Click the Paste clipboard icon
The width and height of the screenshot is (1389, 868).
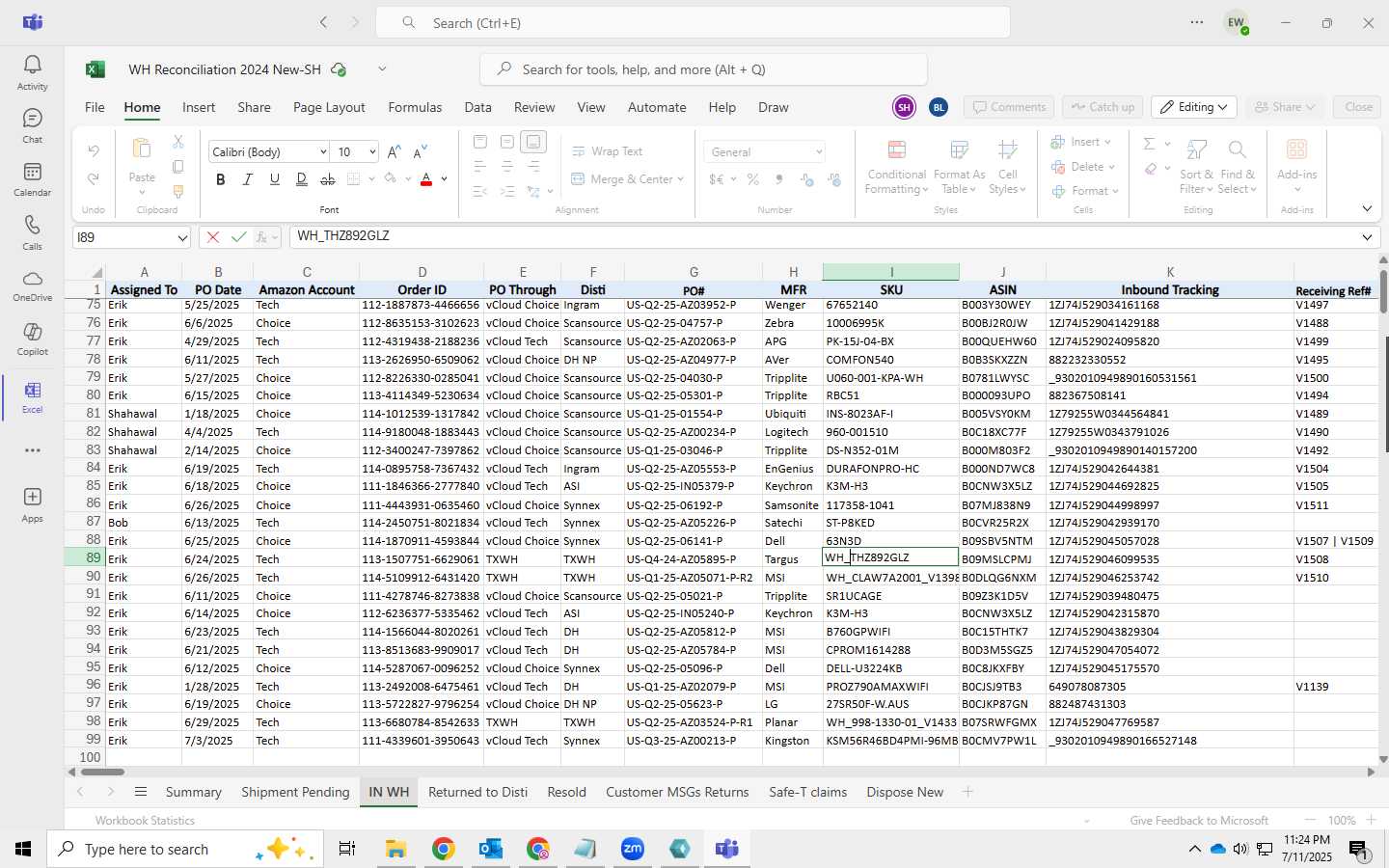(142, 149)
